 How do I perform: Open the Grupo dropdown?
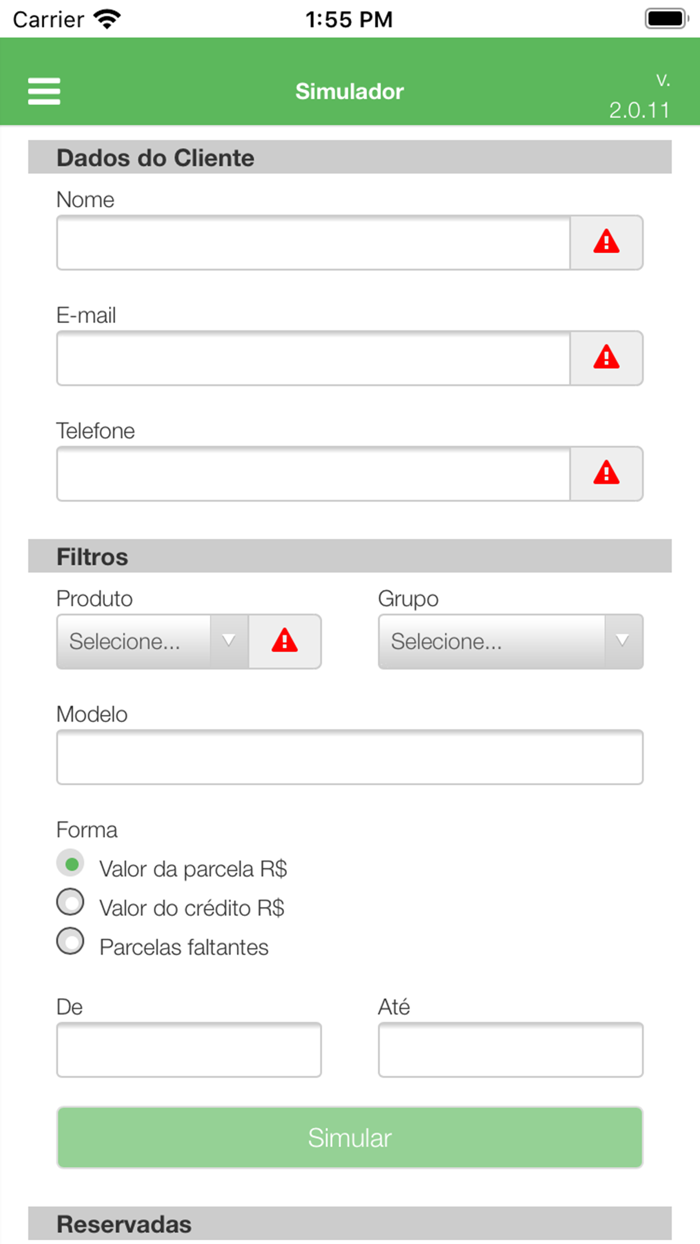pos(510,641)
